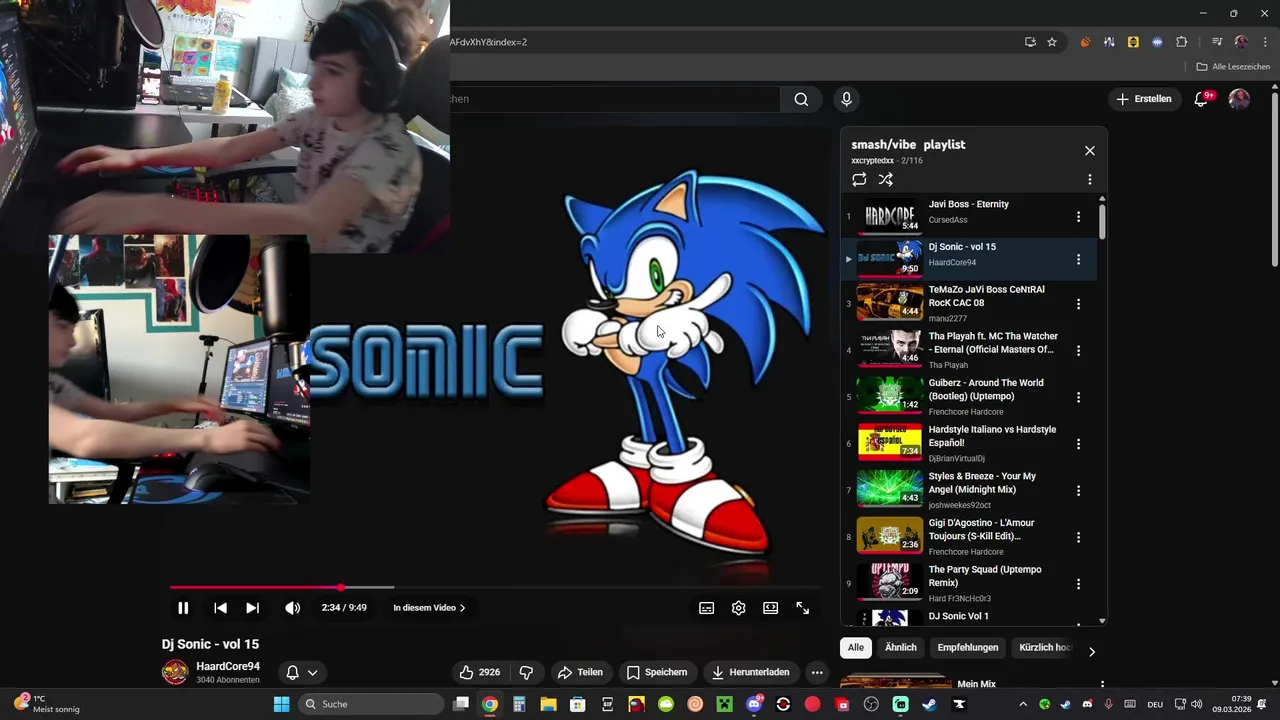Viewport: 1280px width, 720px height.
Task: Click the orange extension icon
Action: click(x=1085, y=42)
